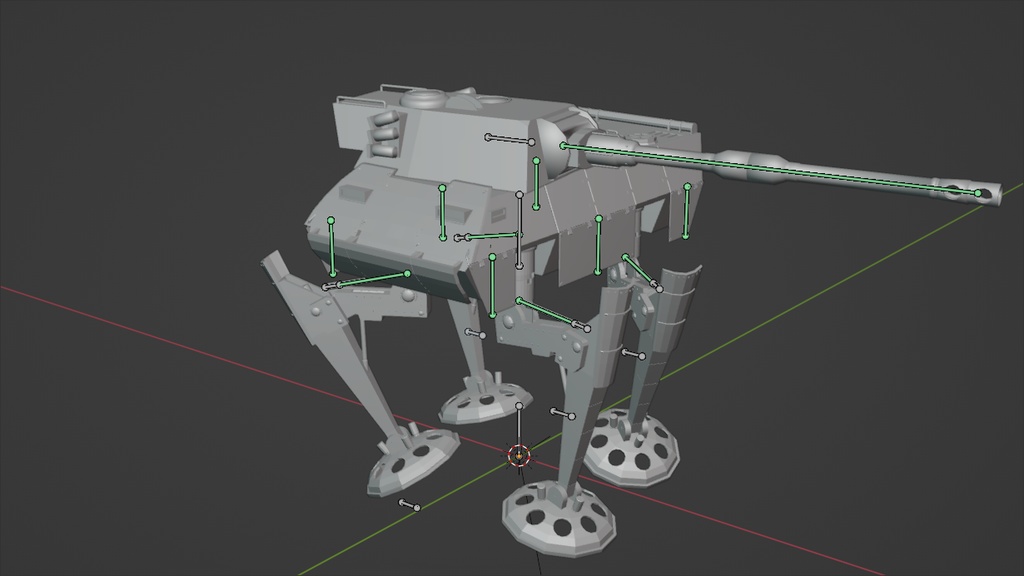Select the tall white vertical bone at hull center
This screenshot has width=1024, height=576.
pos(519,230)
